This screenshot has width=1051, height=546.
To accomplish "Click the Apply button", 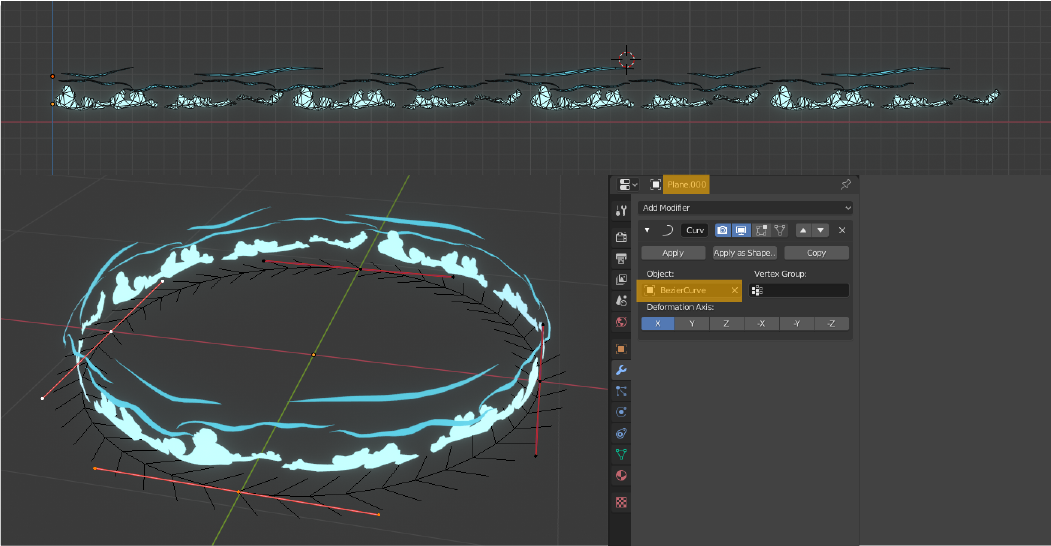I will tap(673, 253).
